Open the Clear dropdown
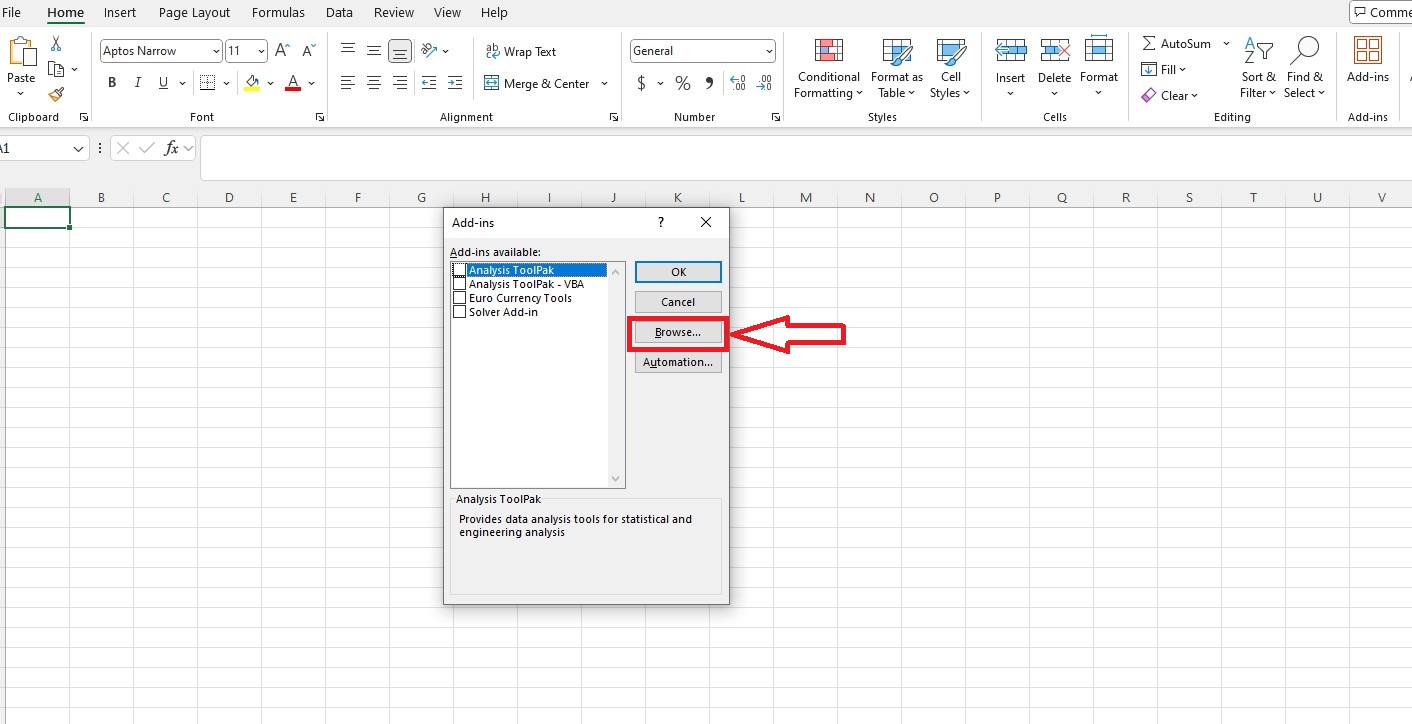The height and width of the screenshot is (724, 1412). pos(1169,96)
